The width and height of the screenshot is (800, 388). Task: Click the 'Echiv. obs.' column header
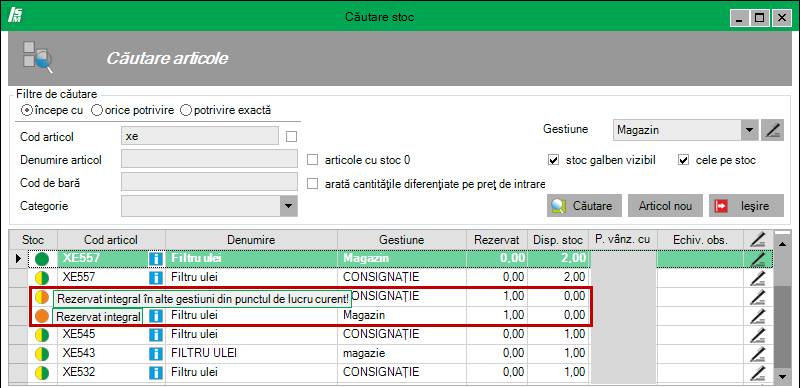(701, 239)
